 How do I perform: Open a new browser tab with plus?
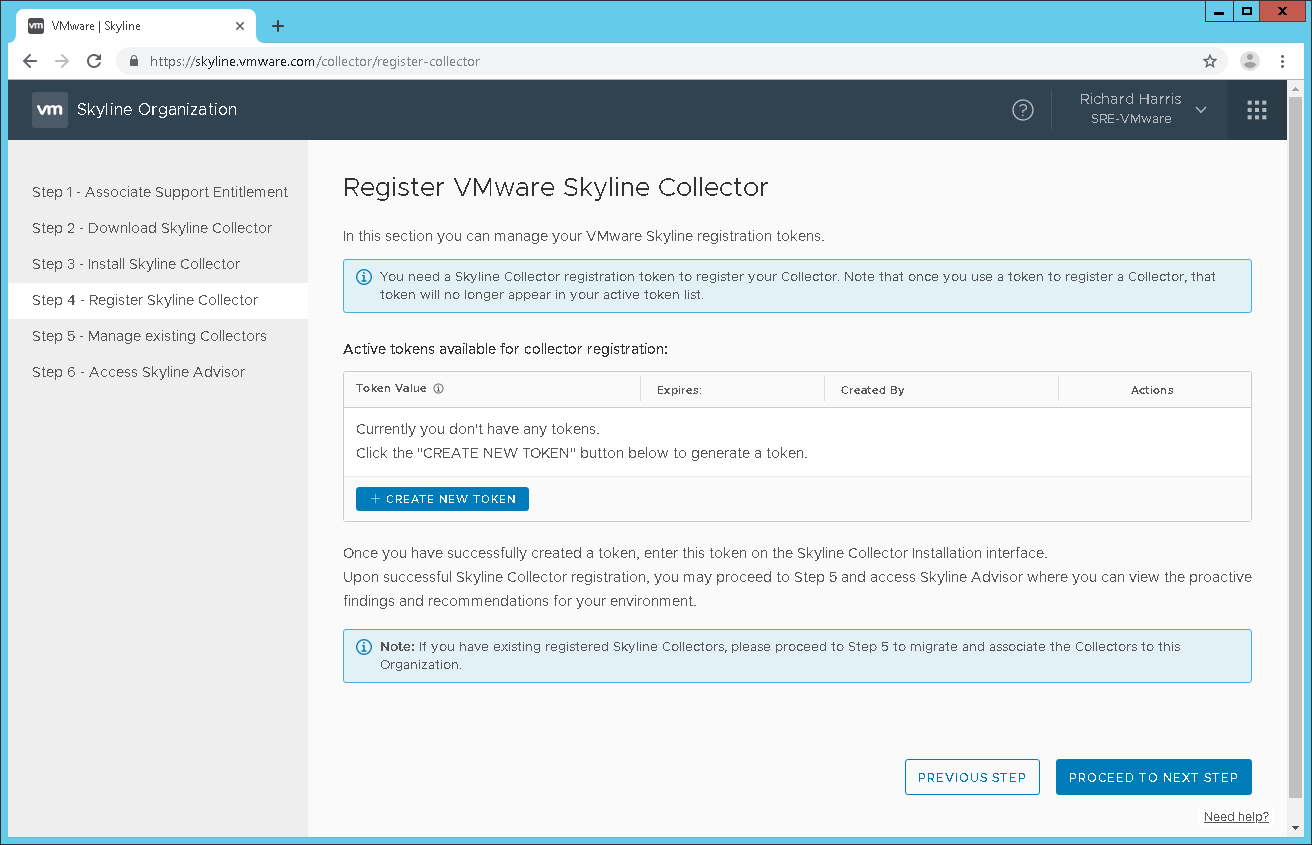coord(278,26)
